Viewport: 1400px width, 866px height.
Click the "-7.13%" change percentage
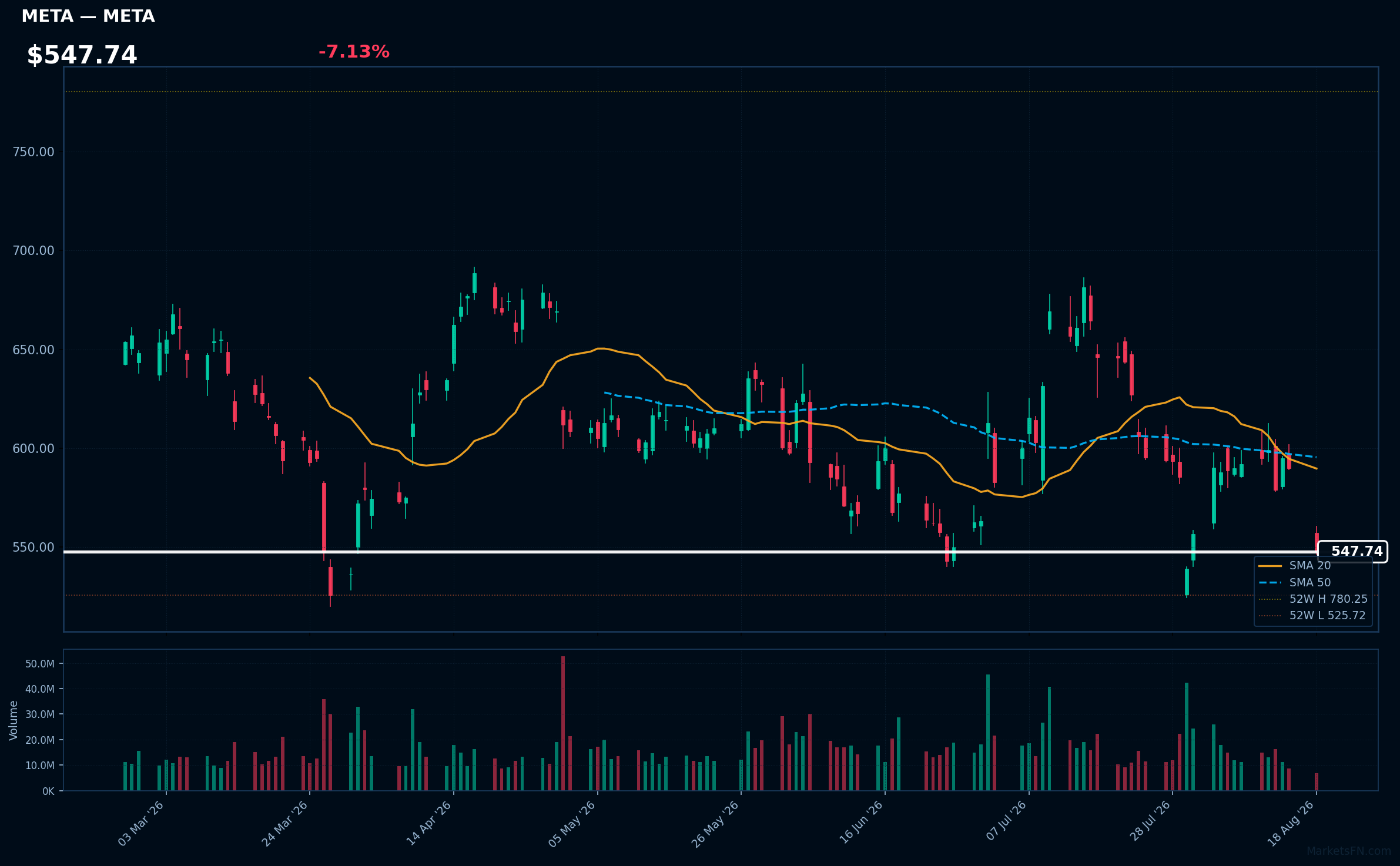(x=354, y=52)
